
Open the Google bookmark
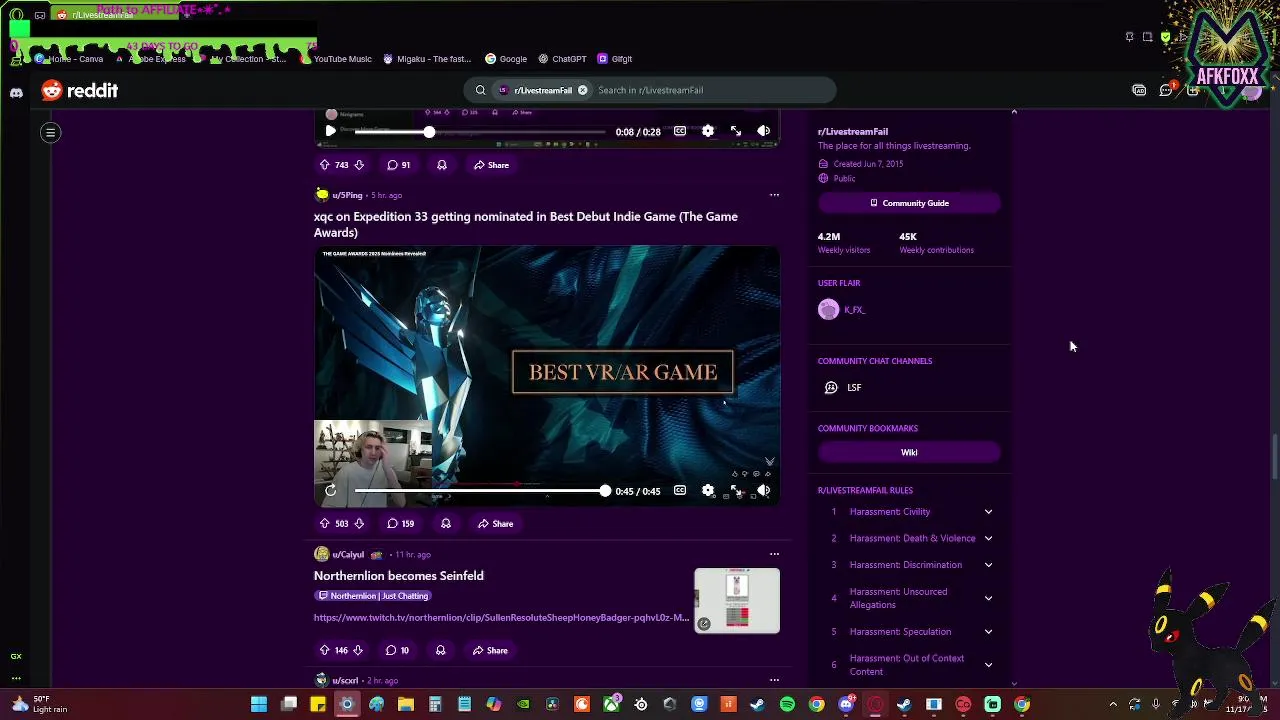506,59
